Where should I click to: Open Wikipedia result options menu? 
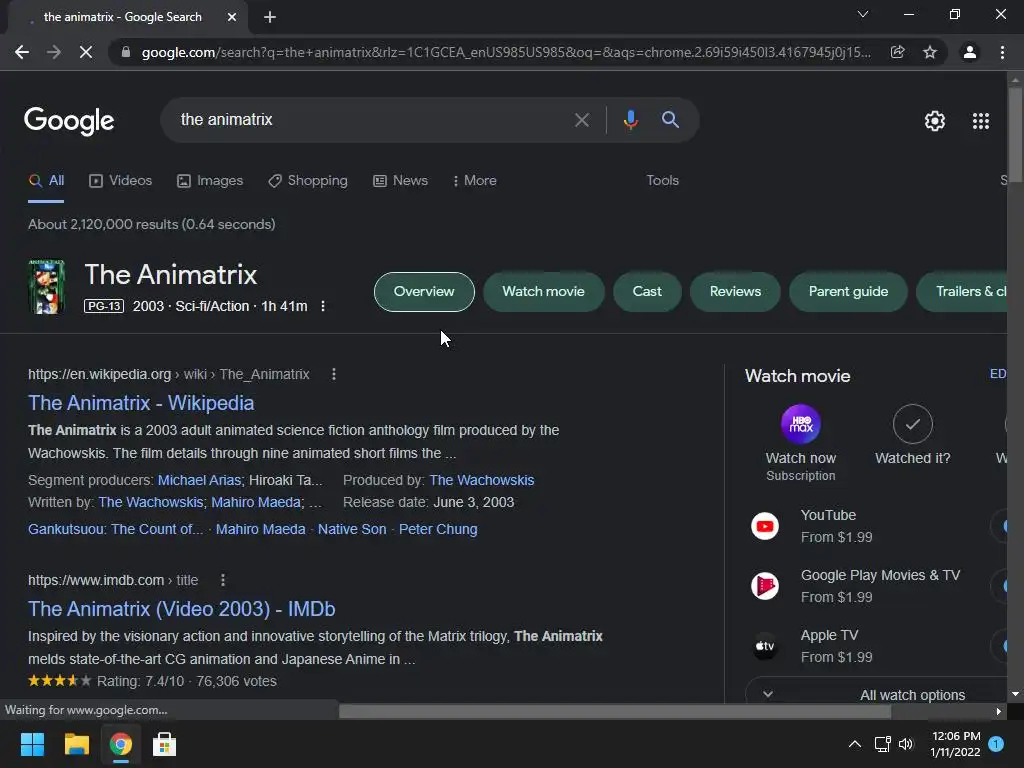tap(334, 374)
